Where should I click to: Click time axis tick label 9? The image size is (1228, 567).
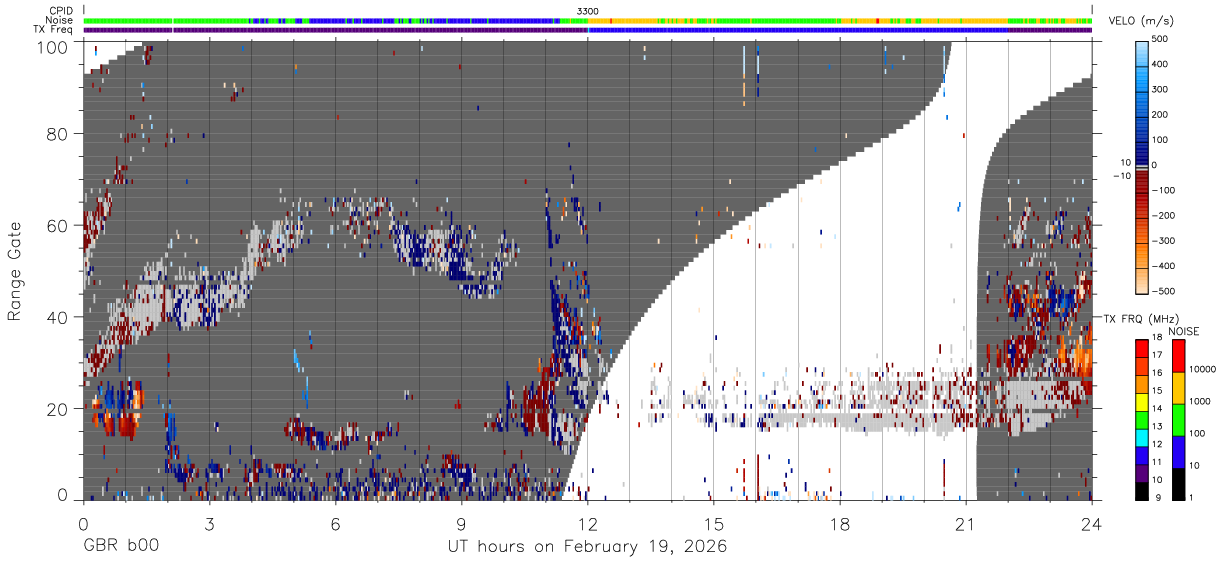pos(461,523)
